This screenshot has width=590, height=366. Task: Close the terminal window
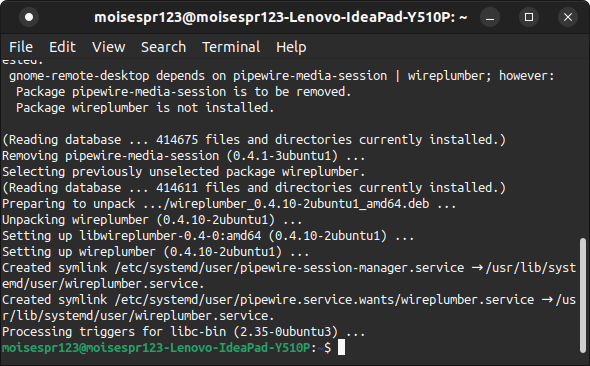pos(568,17)
